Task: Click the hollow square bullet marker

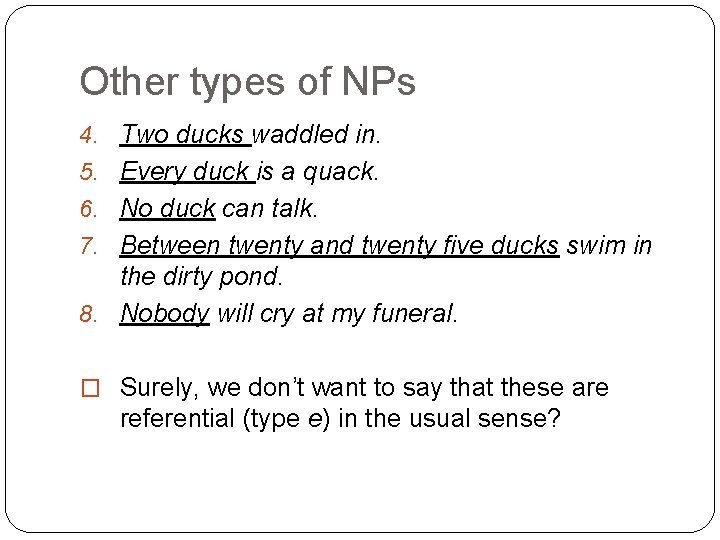Action: (x=90, y=388)
